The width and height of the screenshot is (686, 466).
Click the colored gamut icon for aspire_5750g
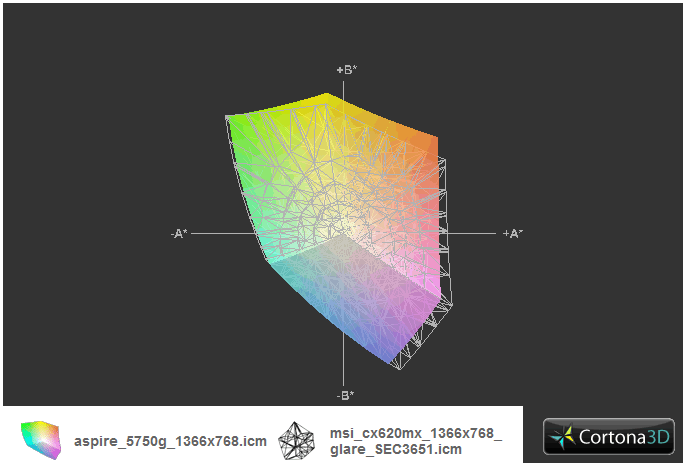pyautogui.click(x=41, y=440)
